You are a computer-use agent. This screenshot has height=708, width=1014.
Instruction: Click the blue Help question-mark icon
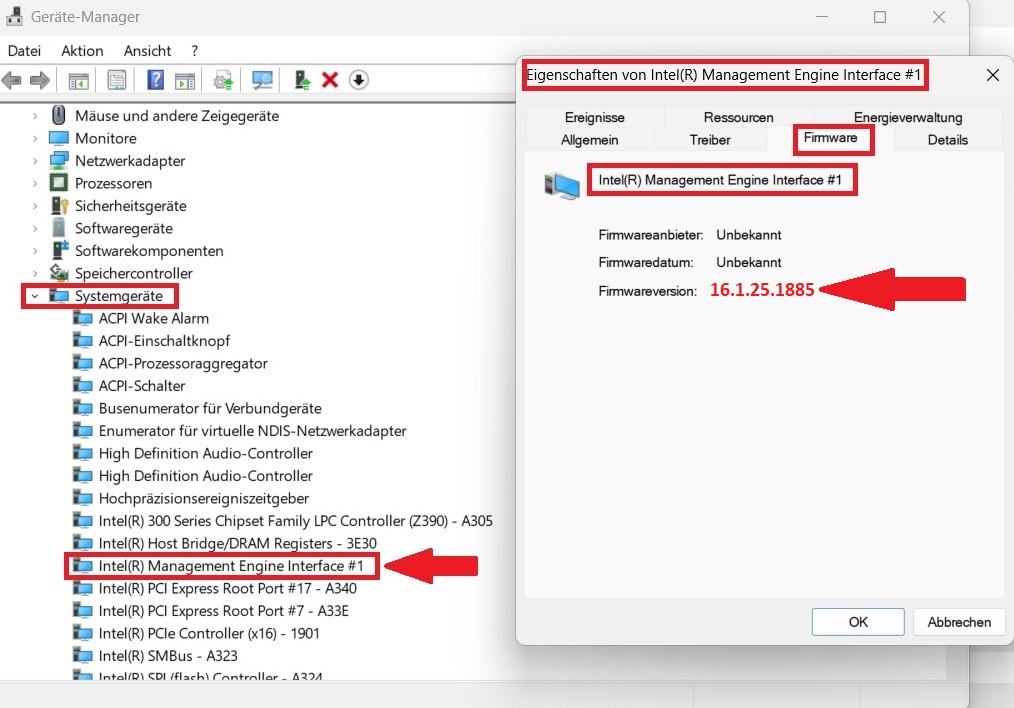155,80
